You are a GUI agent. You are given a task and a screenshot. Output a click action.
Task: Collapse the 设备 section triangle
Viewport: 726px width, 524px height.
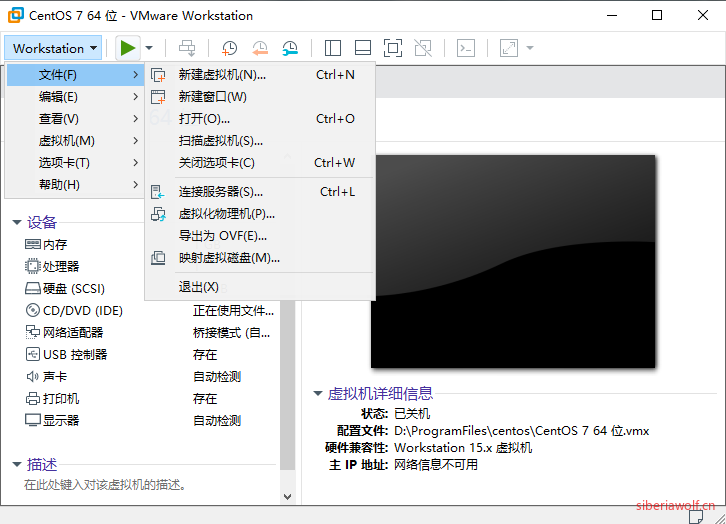coord(17,223)
